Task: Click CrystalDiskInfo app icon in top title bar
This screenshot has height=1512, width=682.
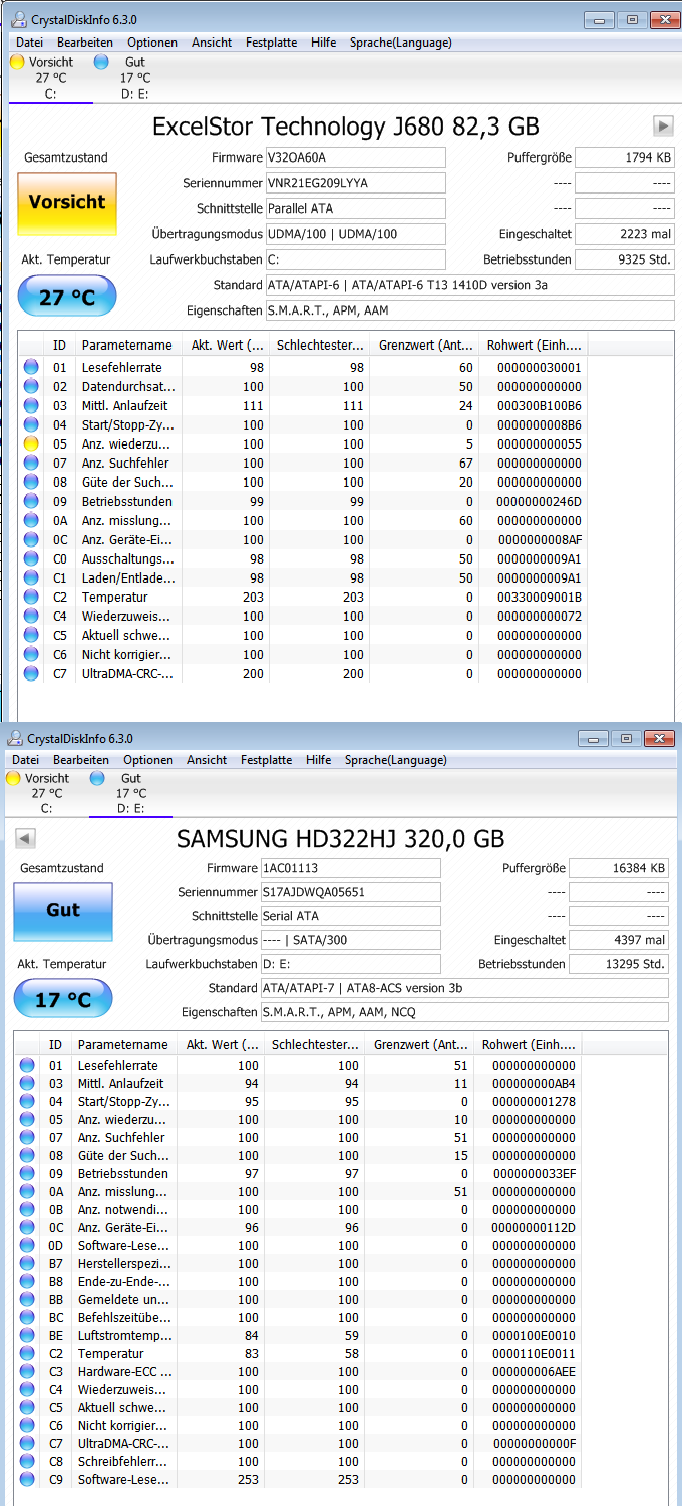Action: click(x=19, y=18)
